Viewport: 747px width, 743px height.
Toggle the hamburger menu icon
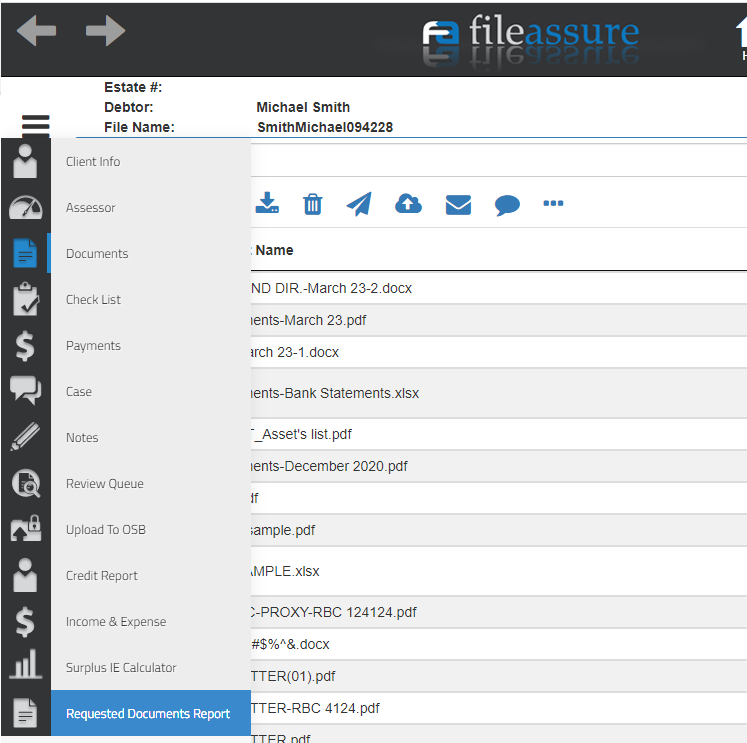(36, 125)
